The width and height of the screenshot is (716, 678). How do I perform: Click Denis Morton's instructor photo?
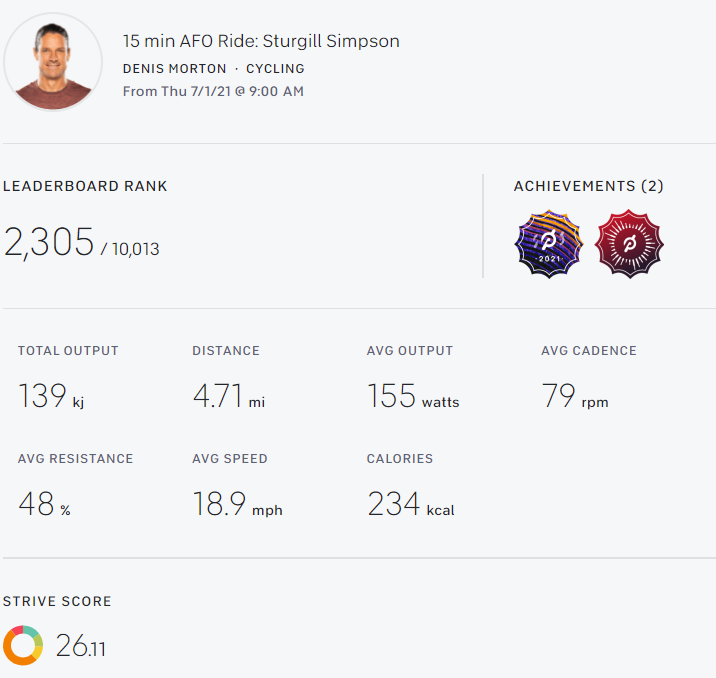click(53, 62)
